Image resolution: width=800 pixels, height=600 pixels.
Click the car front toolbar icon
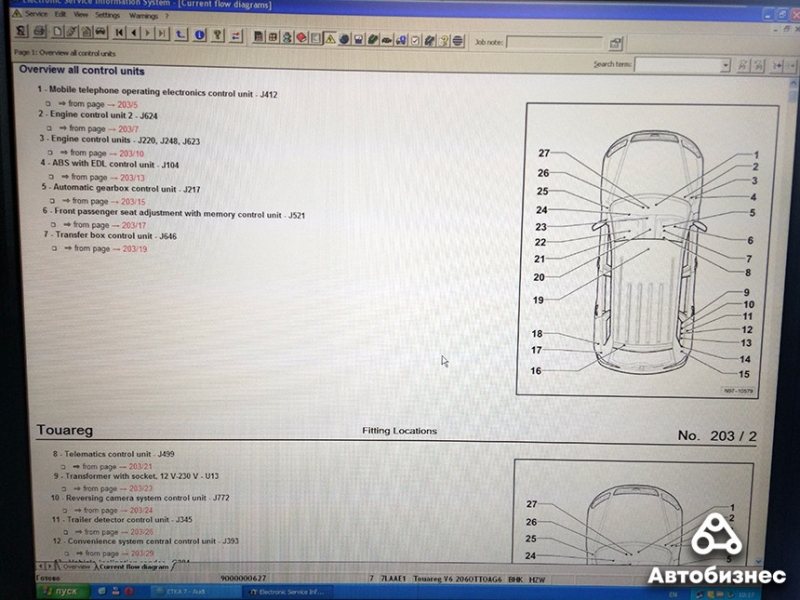click(x=101, y=33)
